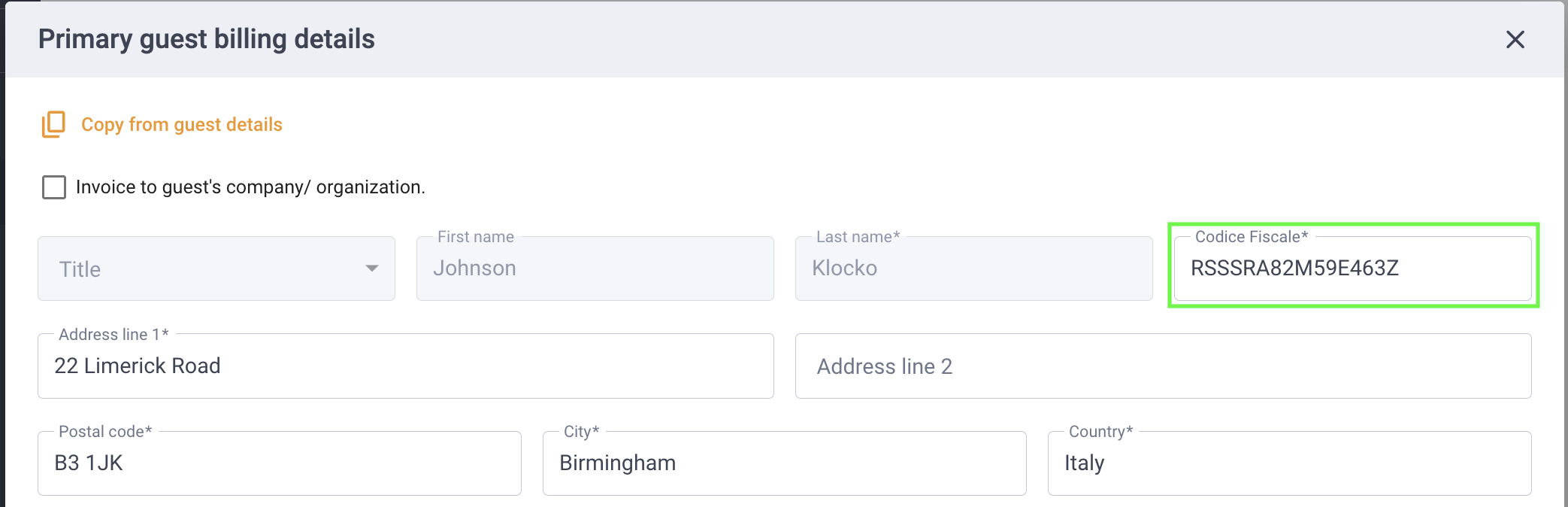Open the Country field set to Italy
Screen dimensions: 1568x507
pyautogui.click(x=1290, y=463)
